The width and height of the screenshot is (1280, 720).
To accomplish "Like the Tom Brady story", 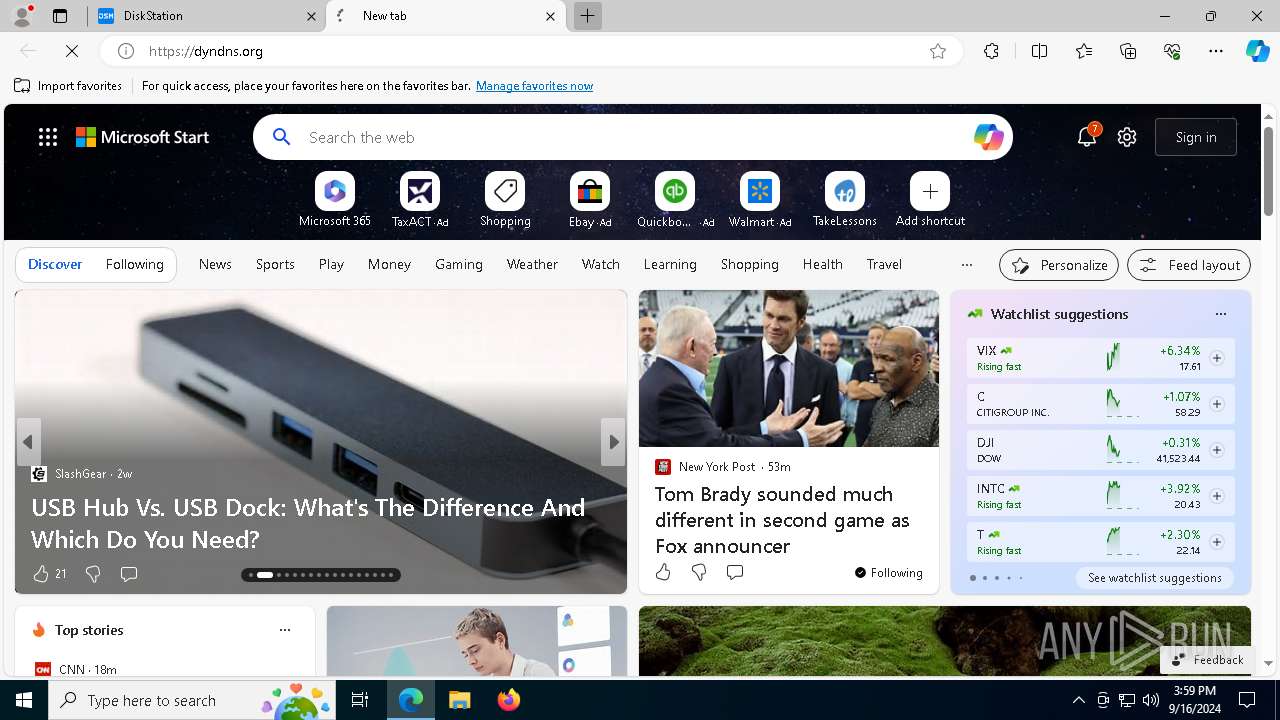I will pyautogui.click(x=663, y=572).
